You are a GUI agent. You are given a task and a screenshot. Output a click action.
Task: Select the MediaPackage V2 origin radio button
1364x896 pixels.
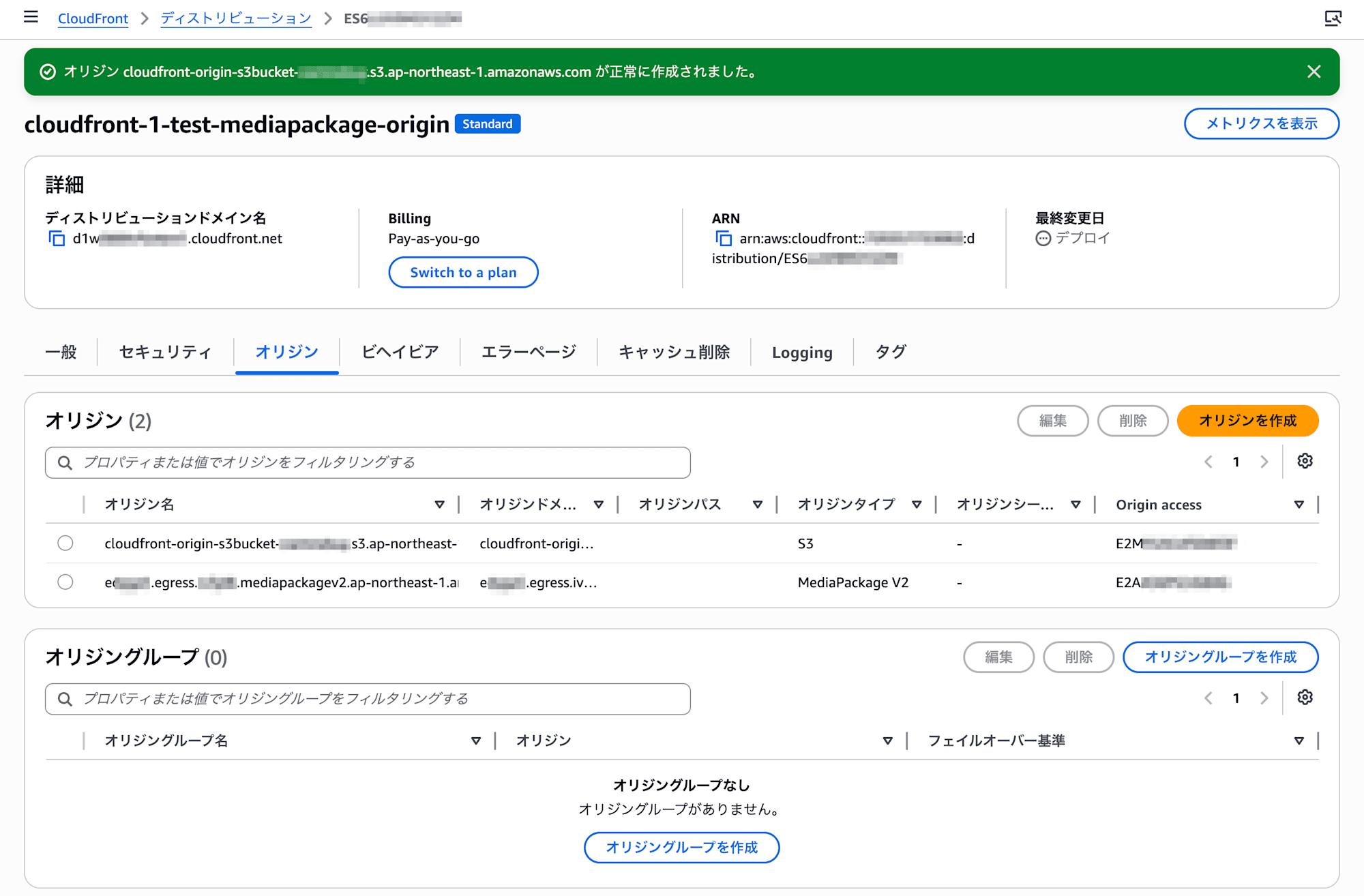click(x=65, y=582)
